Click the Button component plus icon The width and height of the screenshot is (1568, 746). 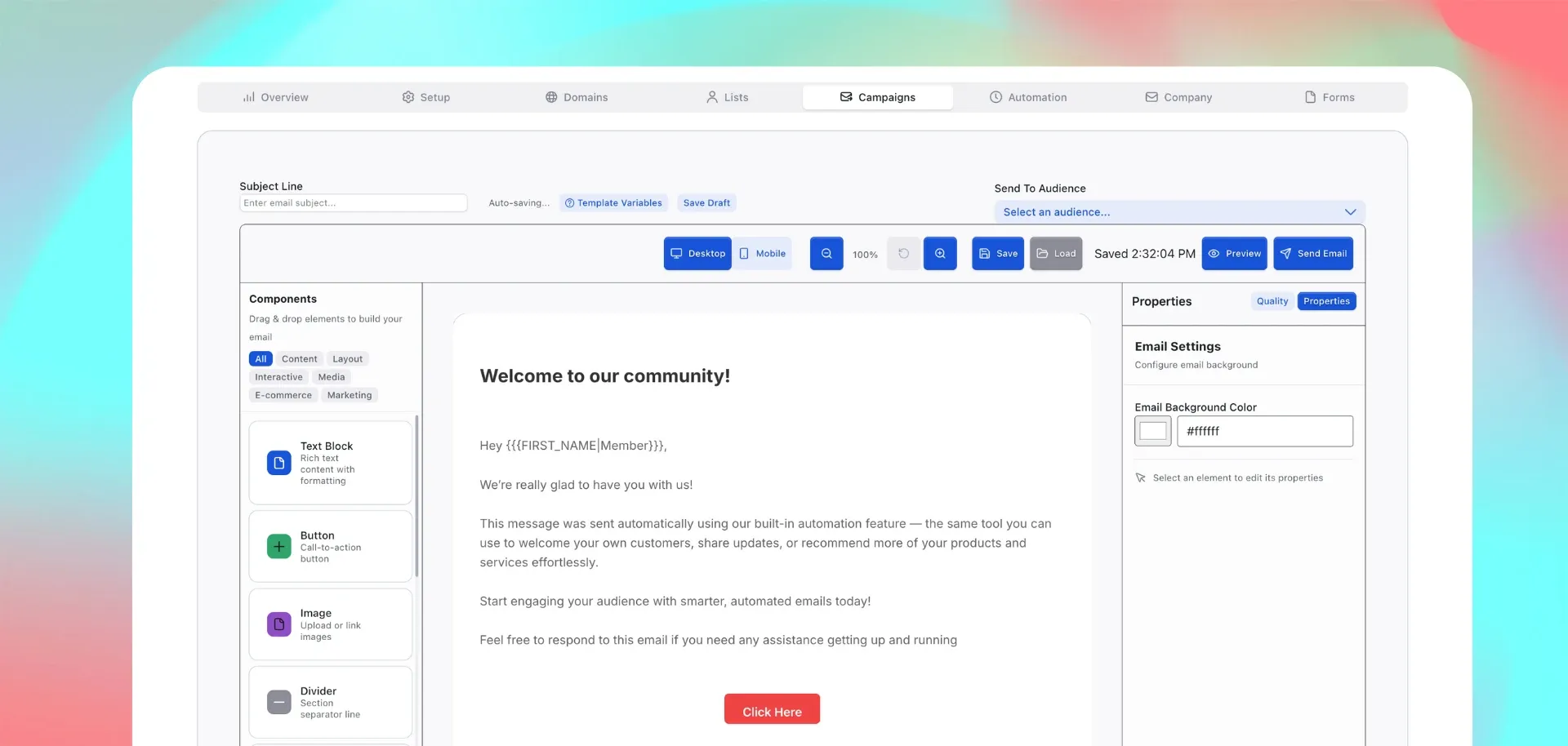(279, 547)
